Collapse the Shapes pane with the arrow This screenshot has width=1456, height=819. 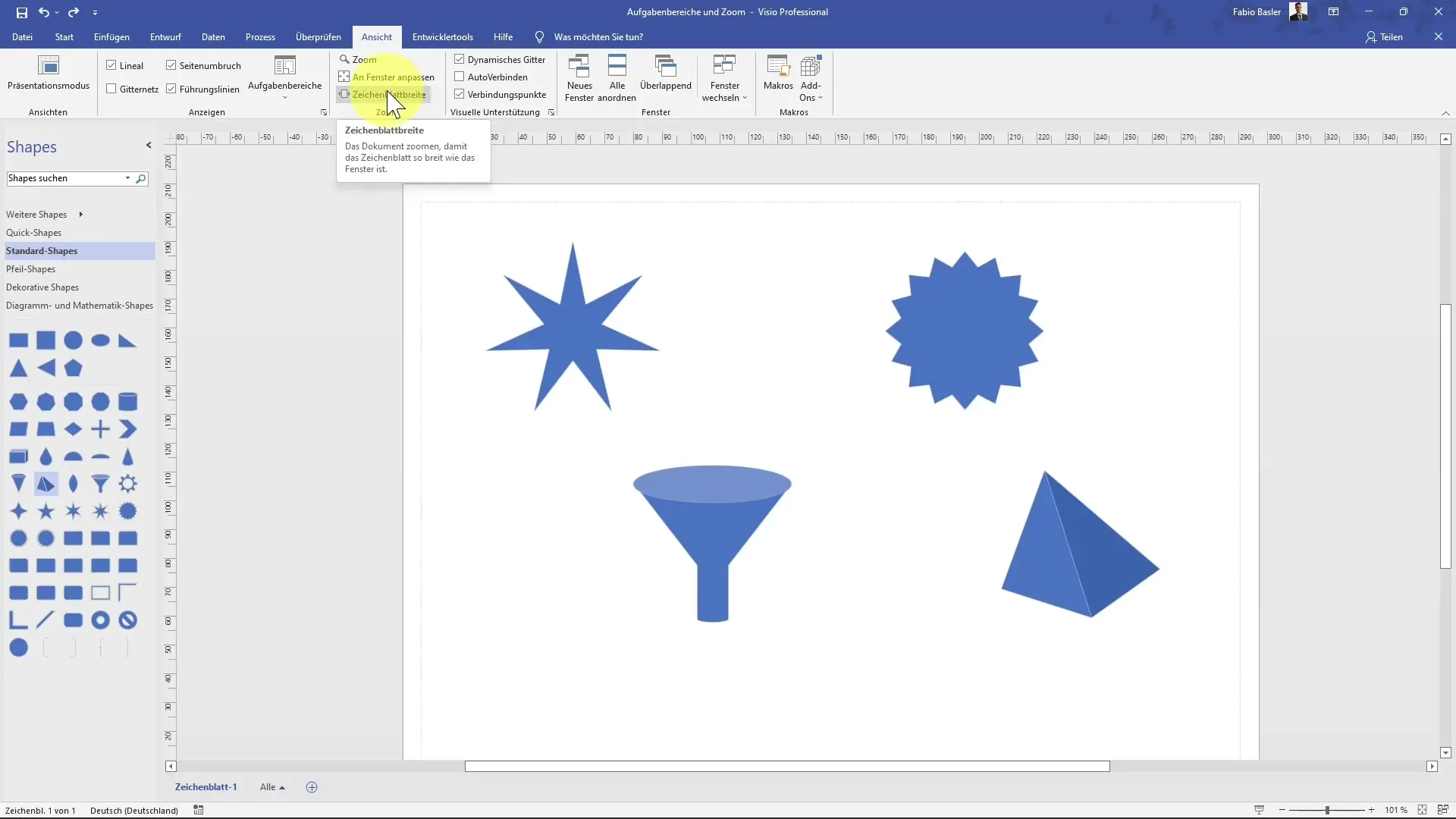click(149, 145)
